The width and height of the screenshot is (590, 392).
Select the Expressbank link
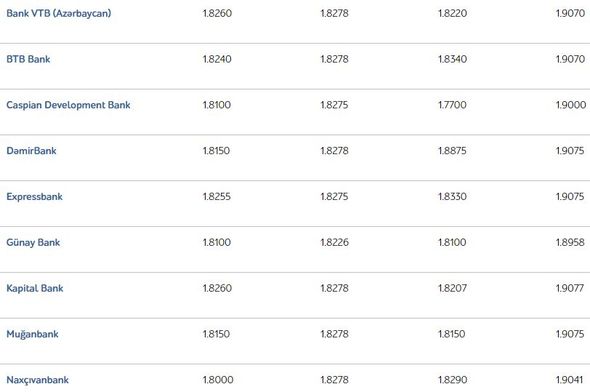[34, 196]
